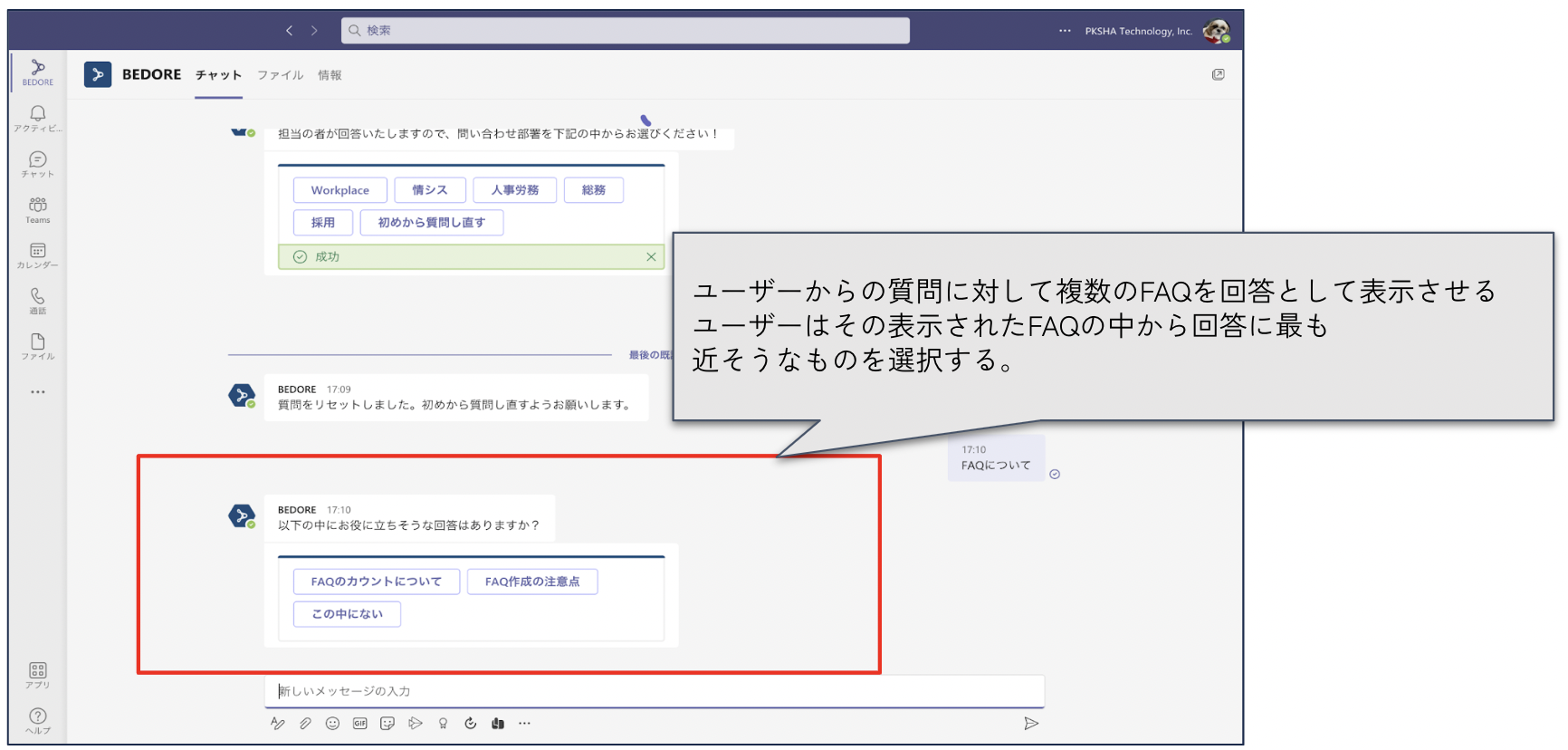Open the カレンダー calendar in the sidebar
The image size is (1568, 750).
(38, 255)
